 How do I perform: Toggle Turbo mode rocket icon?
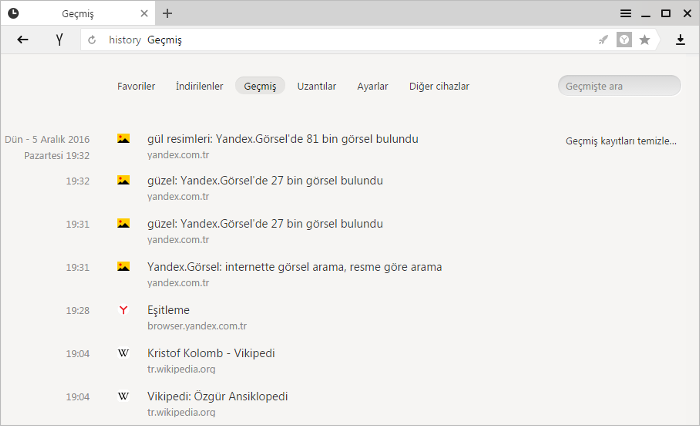point(603,40)
